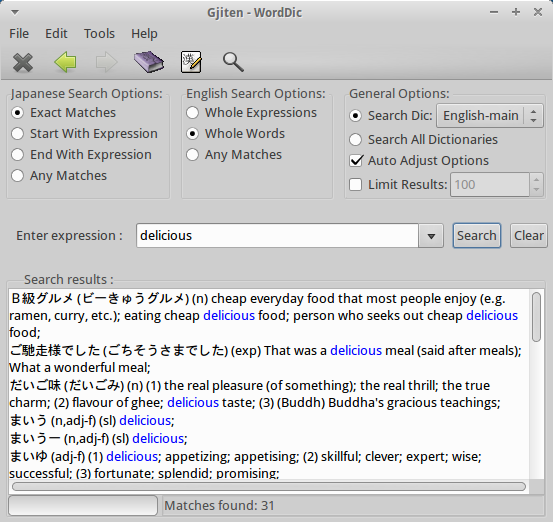Click the X close icon in toolbar
The height and width of the screenshot is (522, 555).
23,62
